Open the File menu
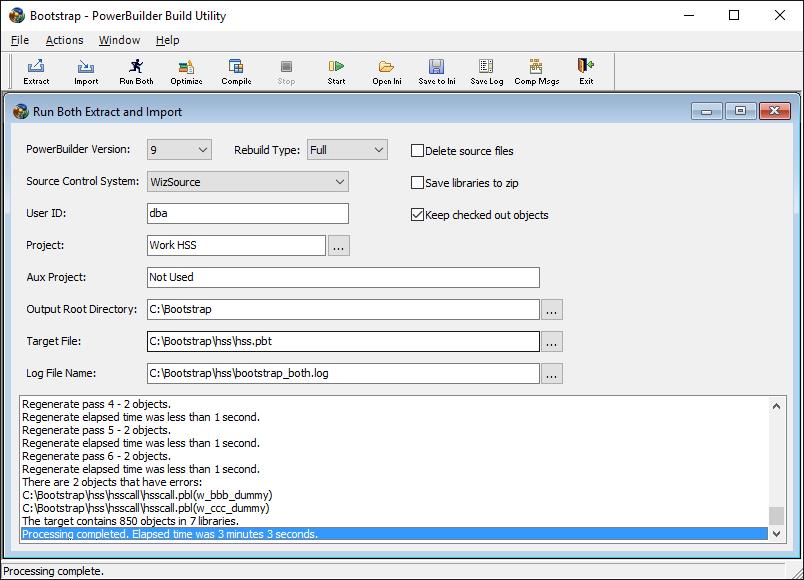This screenshot has width=804, height=580. tap(20, 40)
